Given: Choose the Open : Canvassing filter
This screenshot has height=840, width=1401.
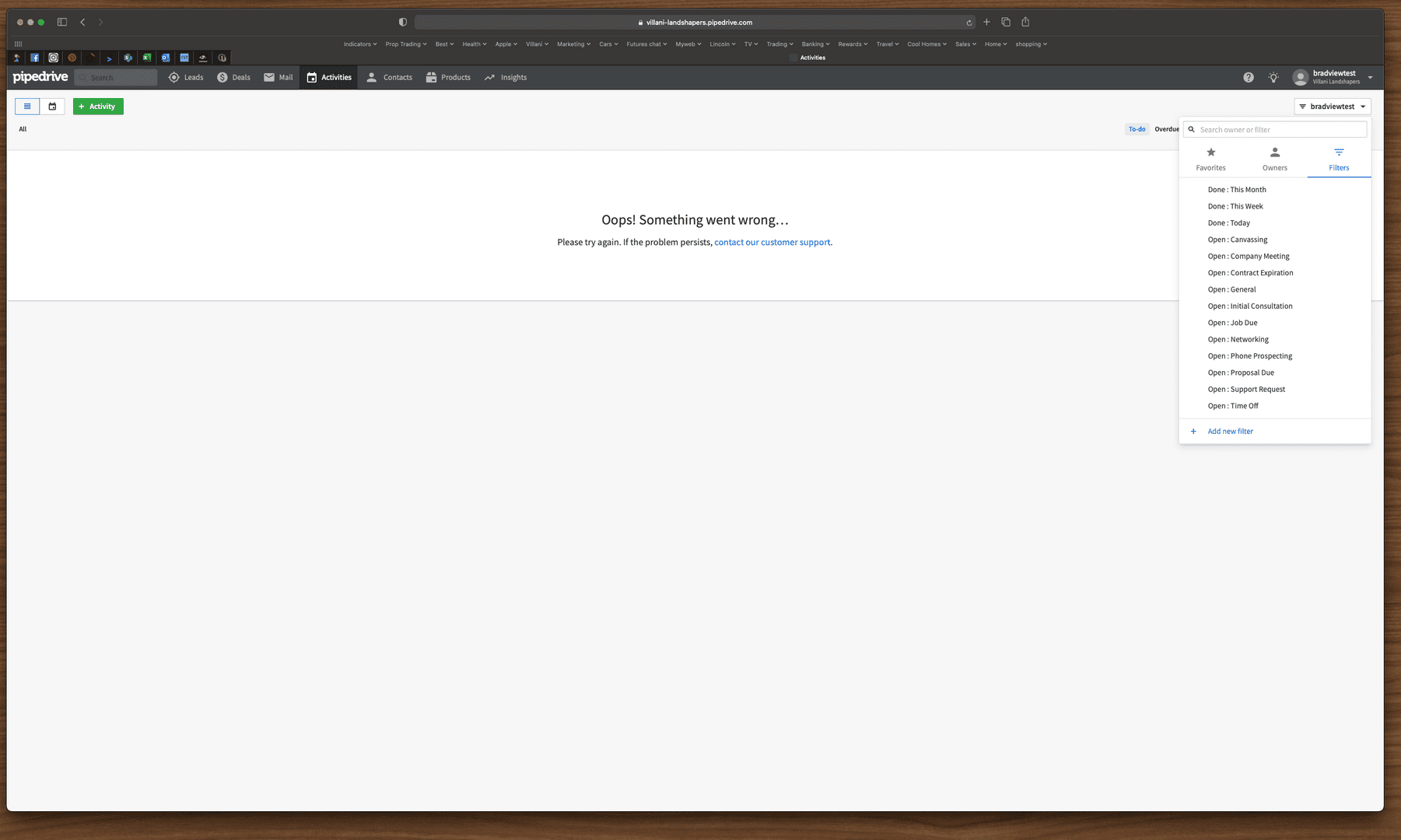Looking at the screenshot, I should pyautogui.click(x=1275, y=240).
